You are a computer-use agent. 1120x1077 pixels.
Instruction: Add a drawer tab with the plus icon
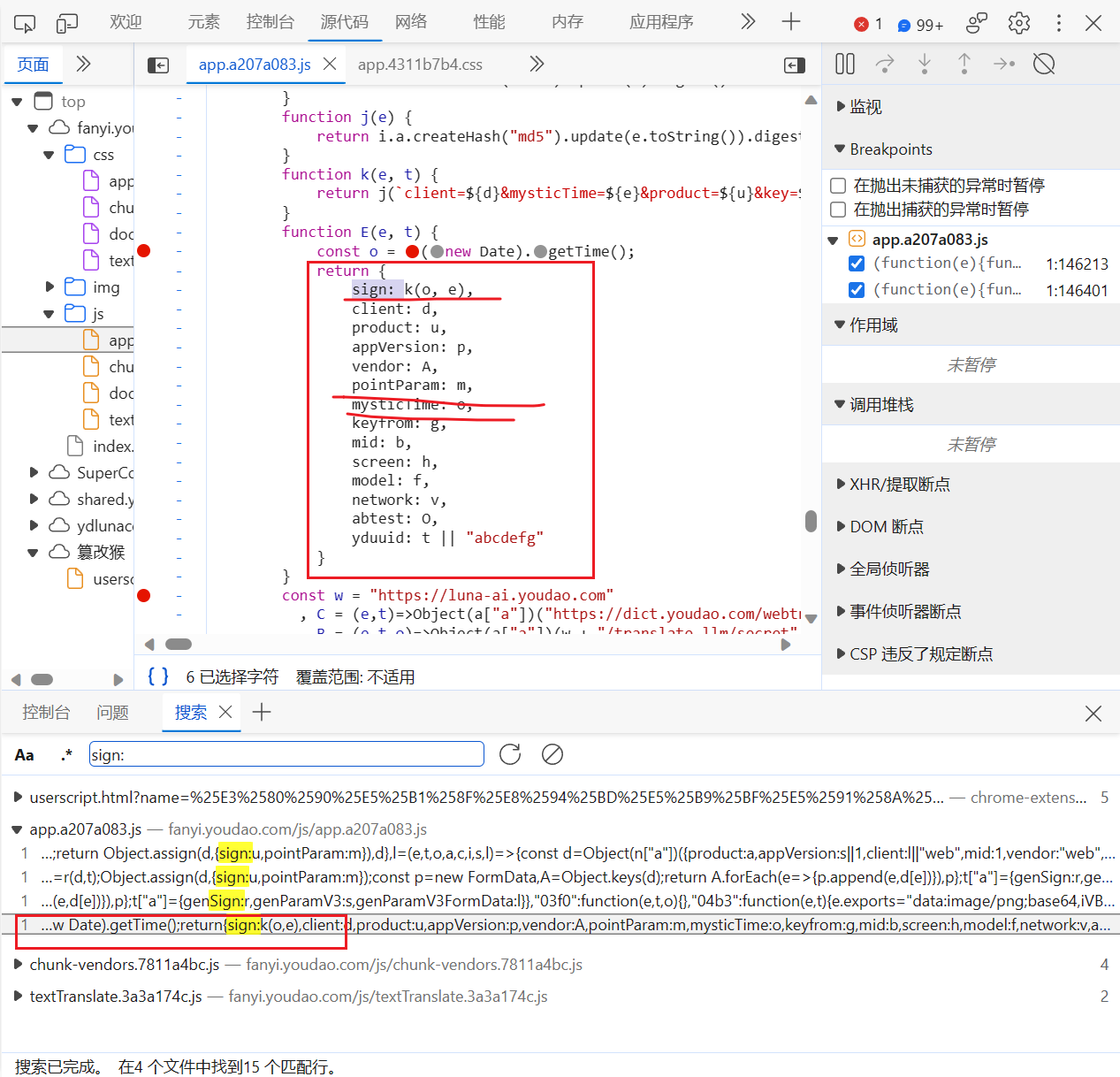(x=262, y=712)
